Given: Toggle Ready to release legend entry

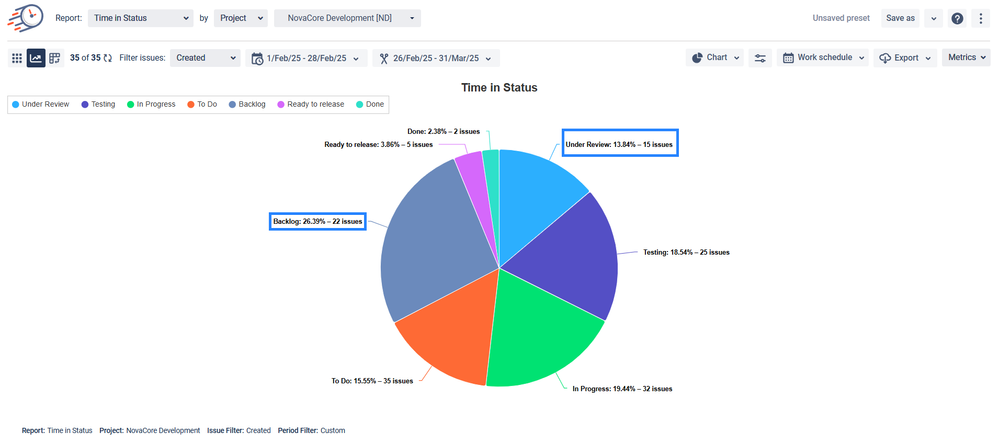Looking at the screenshot, I should point(310,105).
